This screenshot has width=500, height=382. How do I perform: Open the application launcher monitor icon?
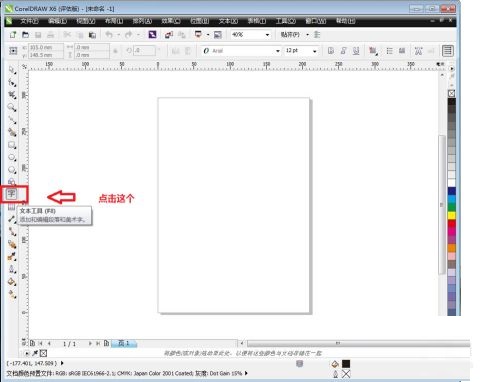click(x=198, y=35)
